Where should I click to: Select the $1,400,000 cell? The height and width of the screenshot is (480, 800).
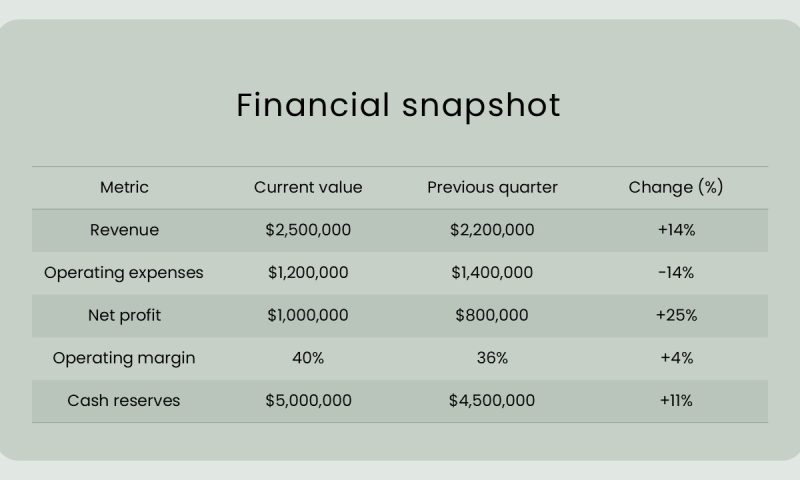point(492,273)
